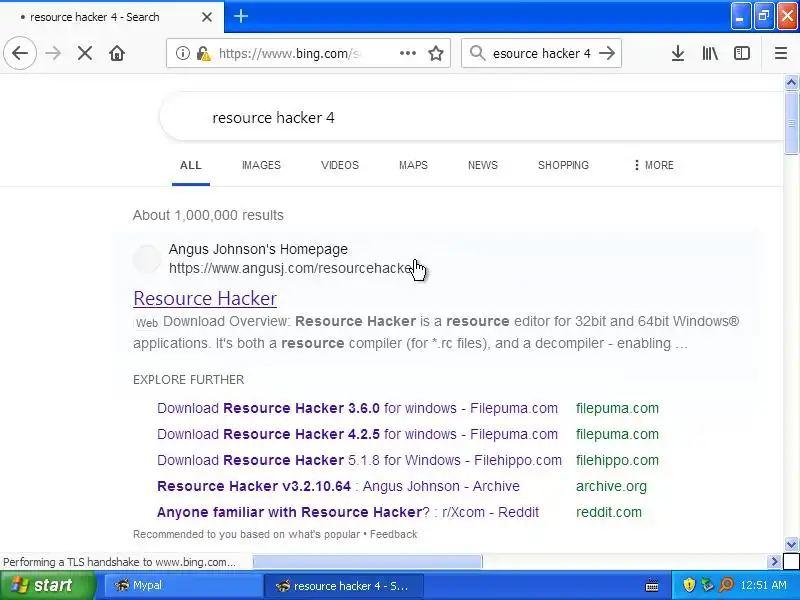This screenshot has width=800, height=600.
Task: Expand the MORE search categories menu
Action: pyautogui.click(x=654, y=165)
